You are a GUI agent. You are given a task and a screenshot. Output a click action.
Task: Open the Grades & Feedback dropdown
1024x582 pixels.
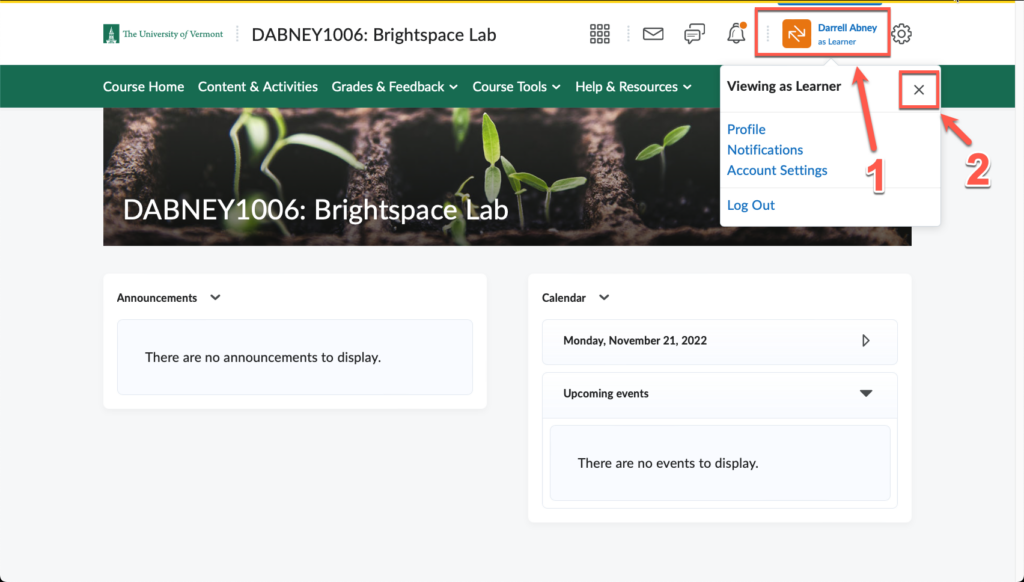coord(394,86)
